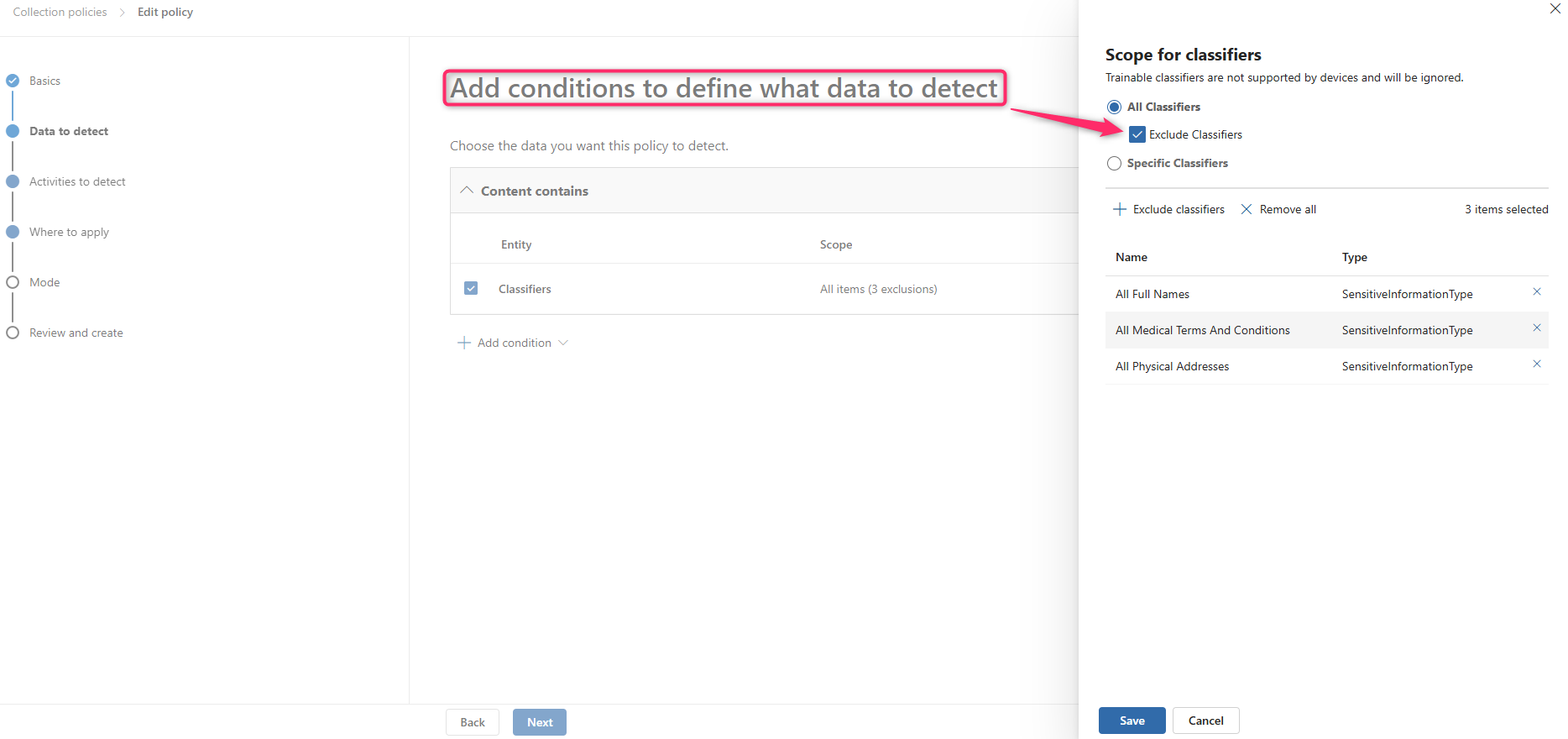Viewport: 1568px width, 739px height.
Task: Click the plus icon next to Add condition
Action: point(464,343)
